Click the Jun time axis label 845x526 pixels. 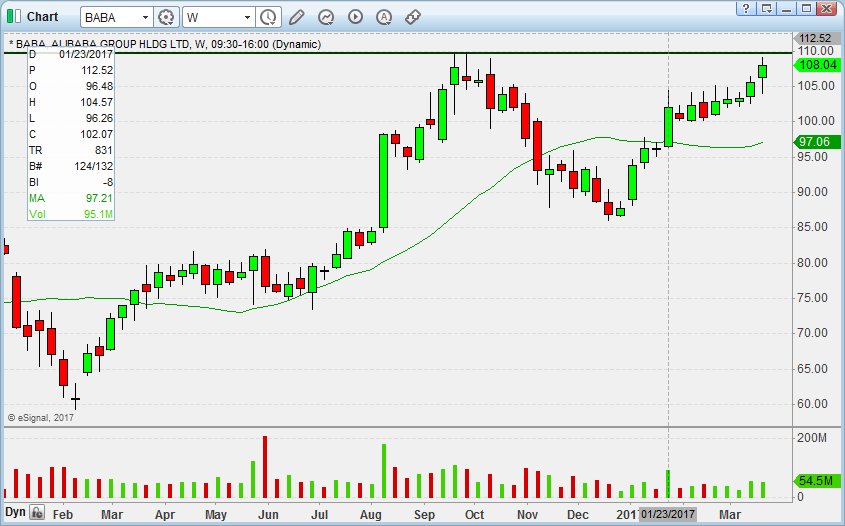268,514
